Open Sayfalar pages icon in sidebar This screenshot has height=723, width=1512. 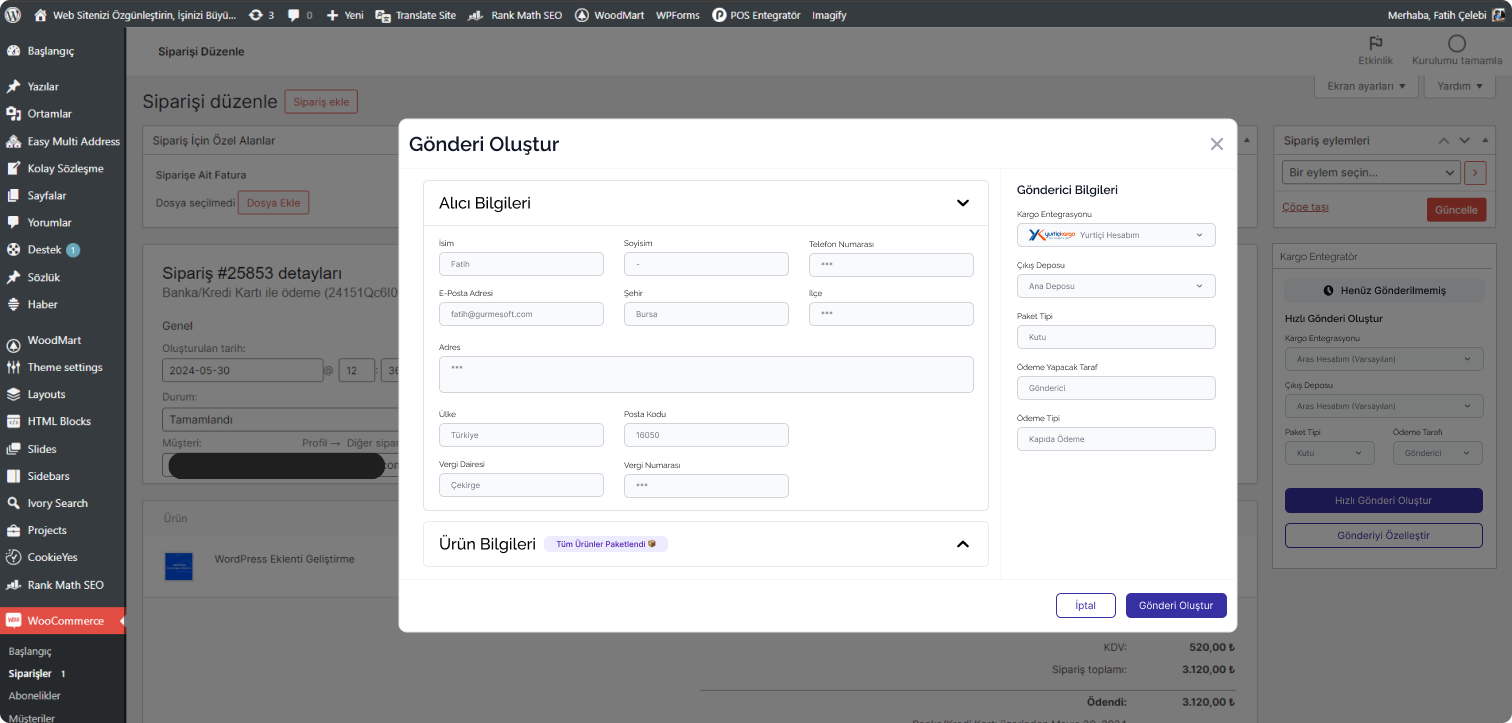tap(14, 195)
